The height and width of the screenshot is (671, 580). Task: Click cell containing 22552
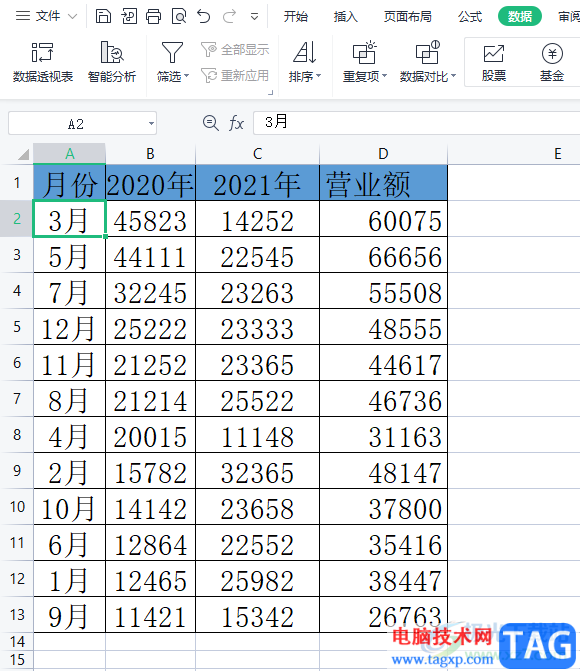point(257,543)
